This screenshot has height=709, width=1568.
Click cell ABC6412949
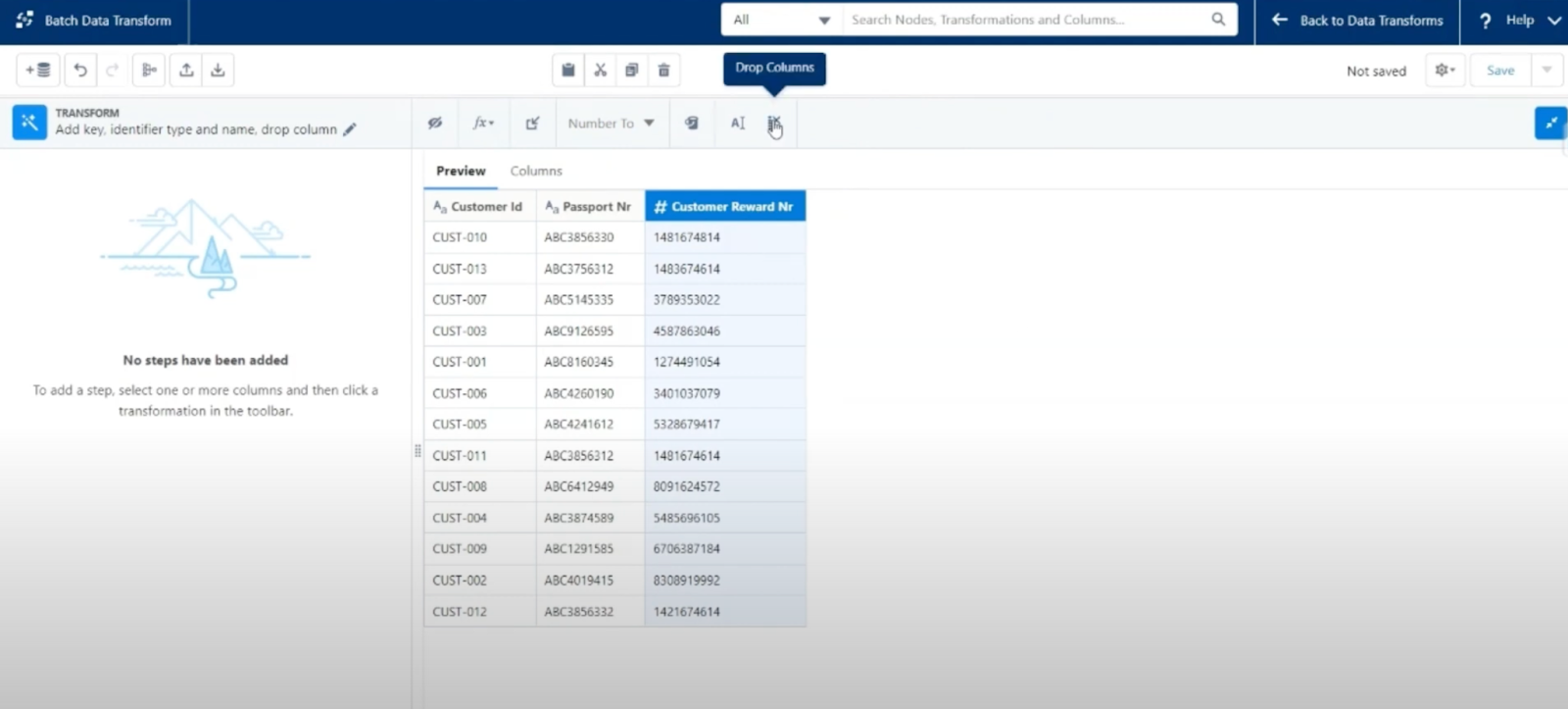click(x=590, y=486)
